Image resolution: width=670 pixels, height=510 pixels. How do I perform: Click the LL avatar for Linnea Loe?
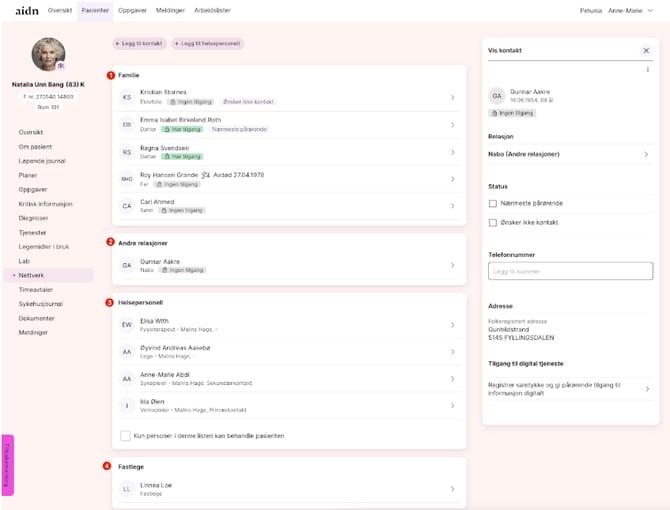[x=127, y=489]
